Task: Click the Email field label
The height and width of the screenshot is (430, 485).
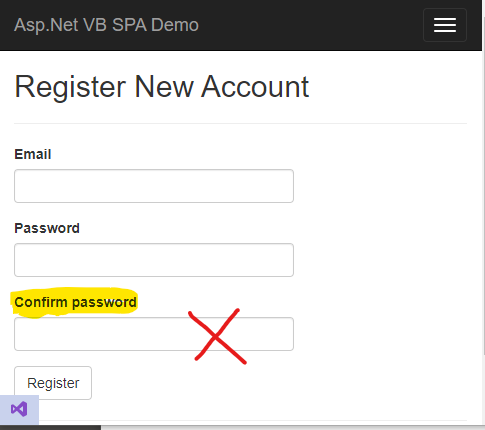Action: (33, 154)
